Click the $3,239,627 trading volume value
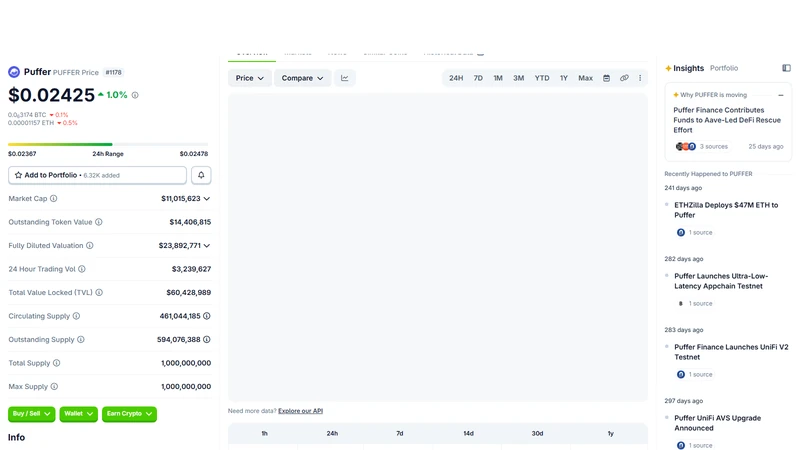The width and height of the screenshot is (800, 450). point(191,269)
